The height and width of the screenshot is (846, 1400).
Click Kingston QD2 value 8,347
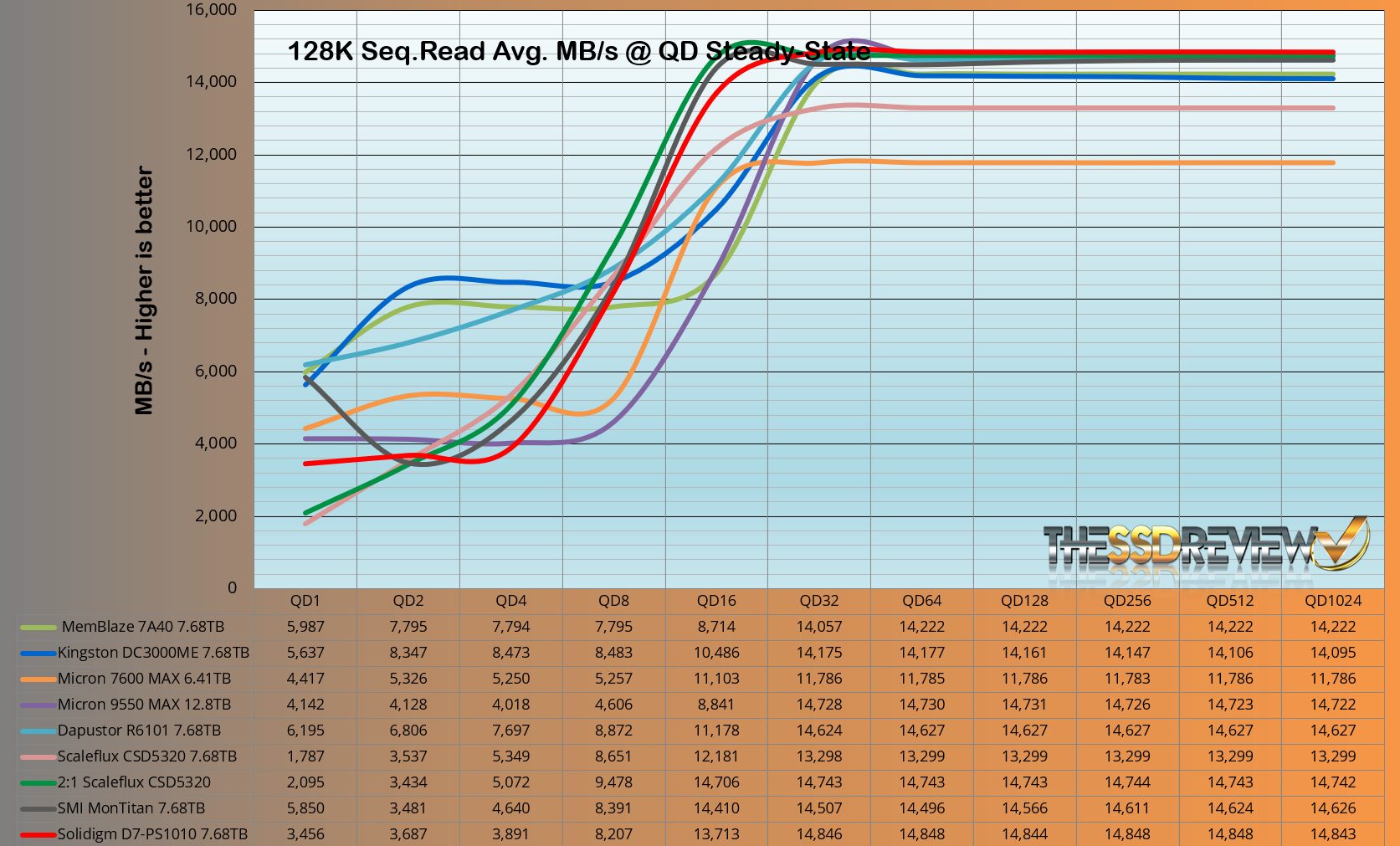pos(408,653)
